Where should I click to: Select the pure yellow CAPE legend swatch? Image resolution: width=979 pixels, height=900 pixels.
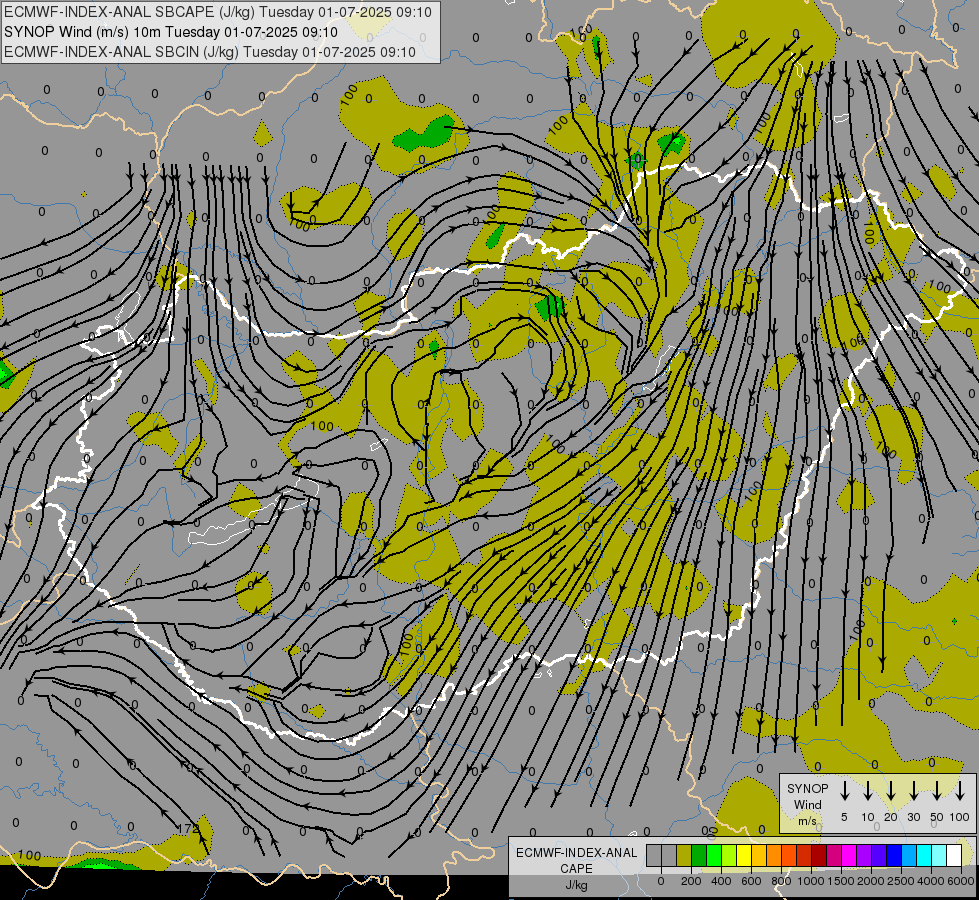coord(744,856)
